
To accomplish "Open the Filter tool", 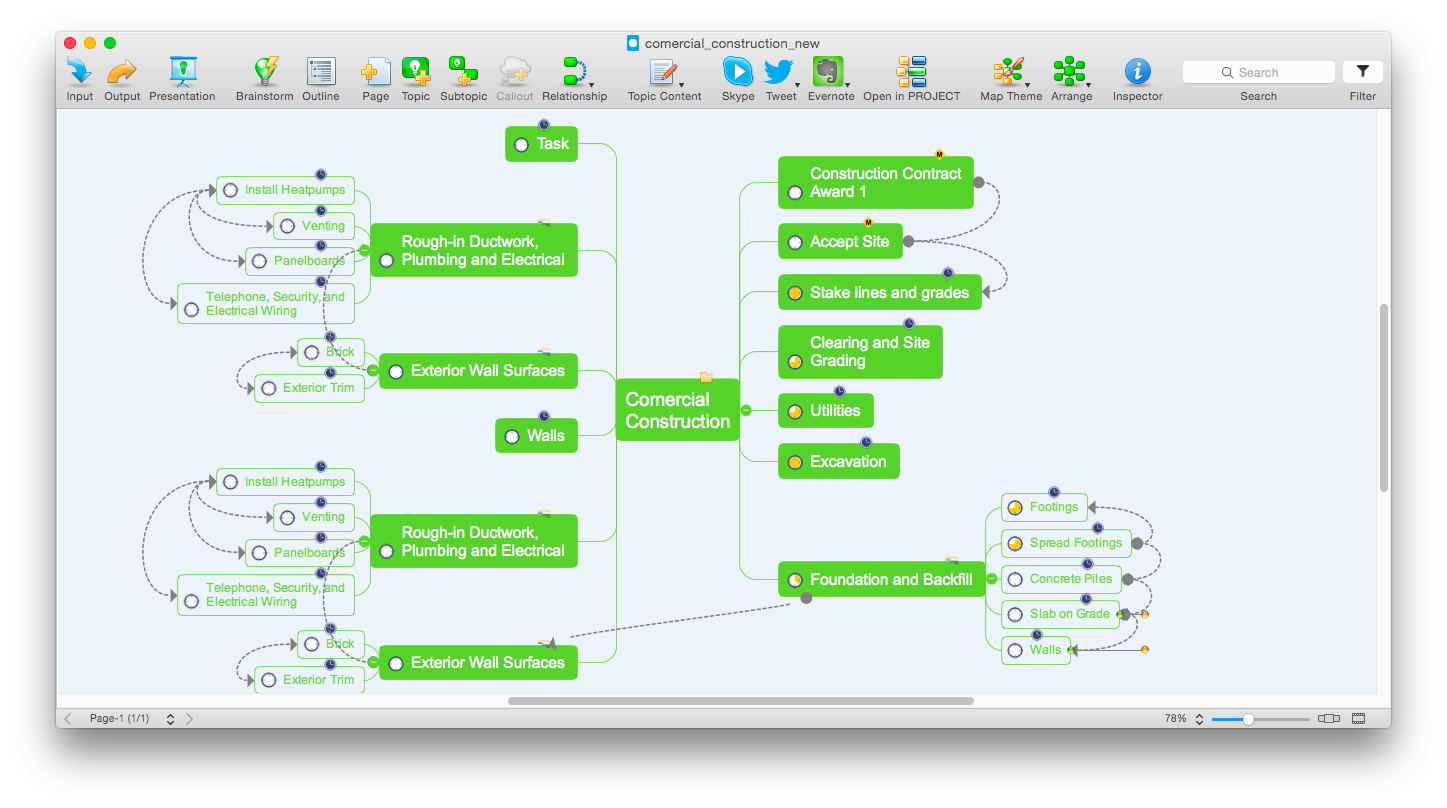I will [x=1362, y=72].
